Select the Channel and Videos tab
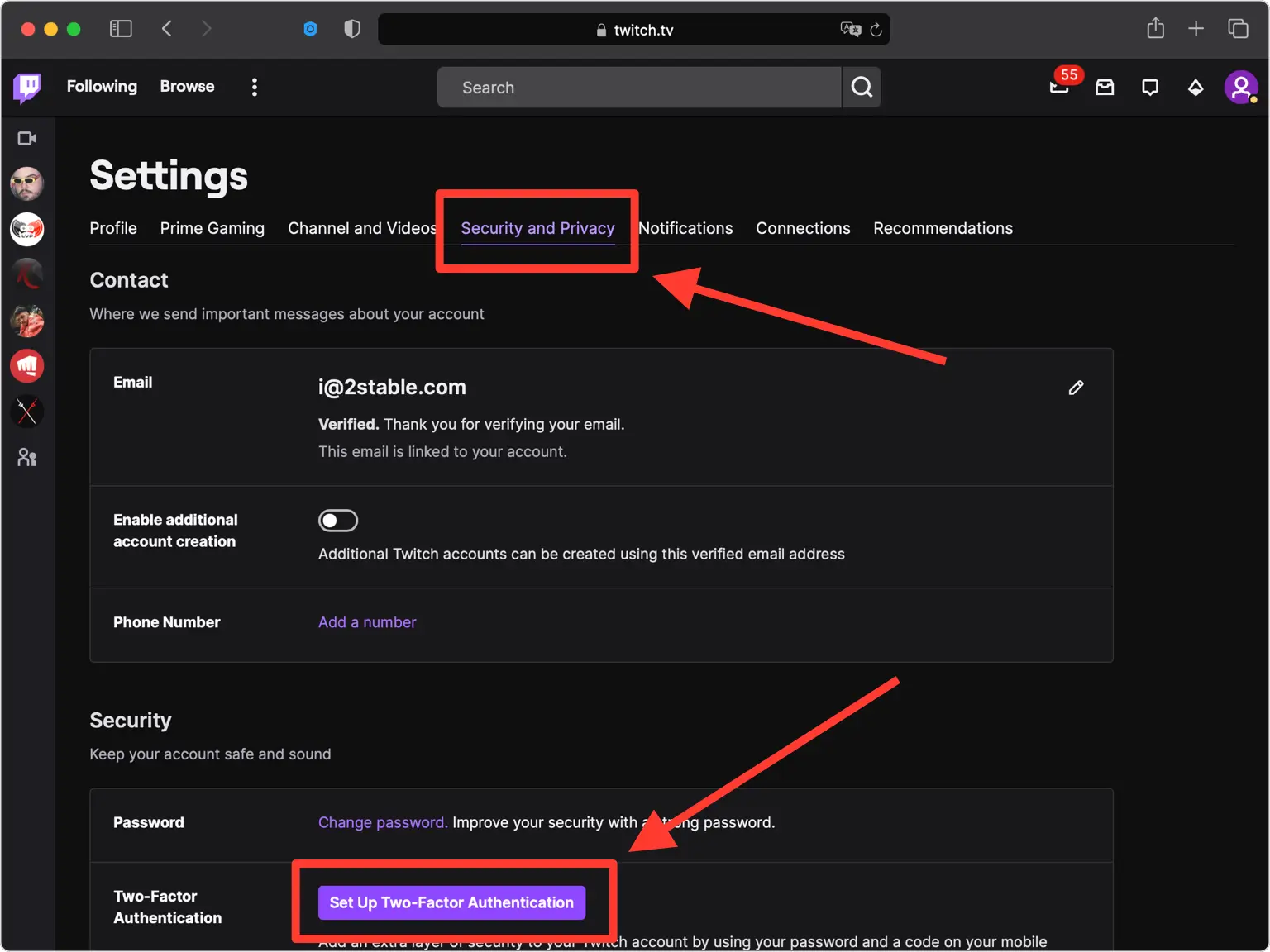 coord(362,228)
